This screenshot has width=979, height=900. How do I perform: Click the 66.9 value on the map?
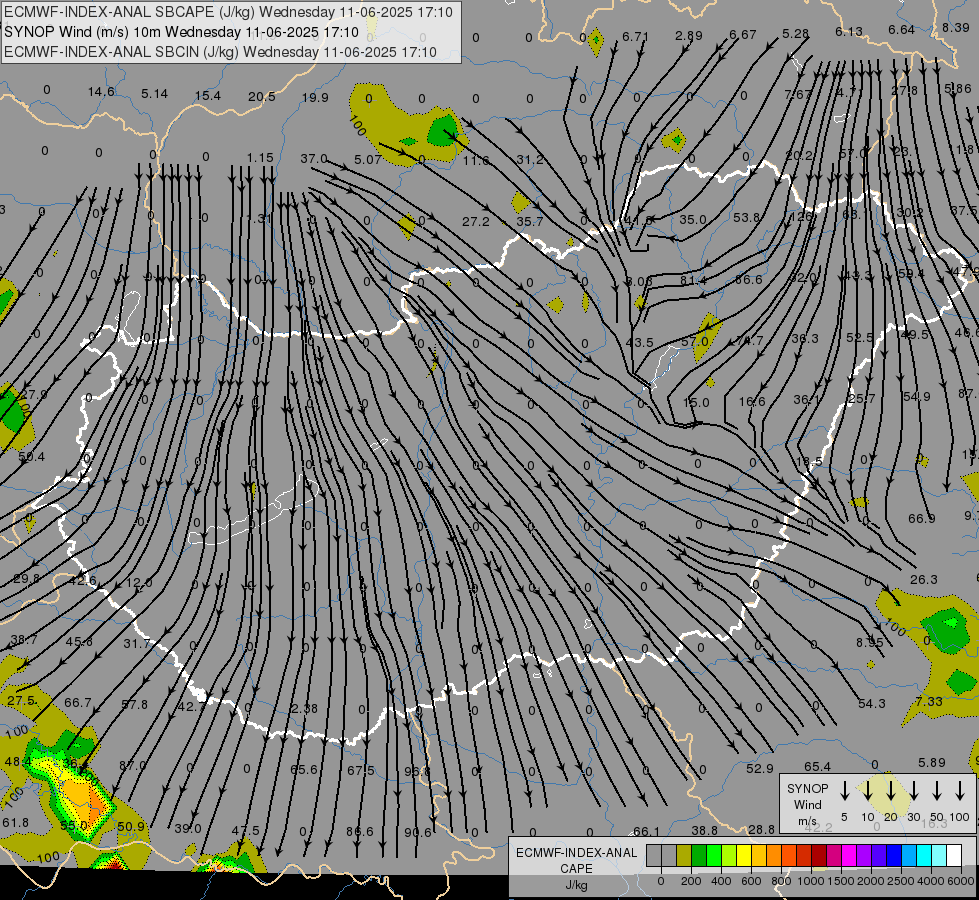click(922, 518)
